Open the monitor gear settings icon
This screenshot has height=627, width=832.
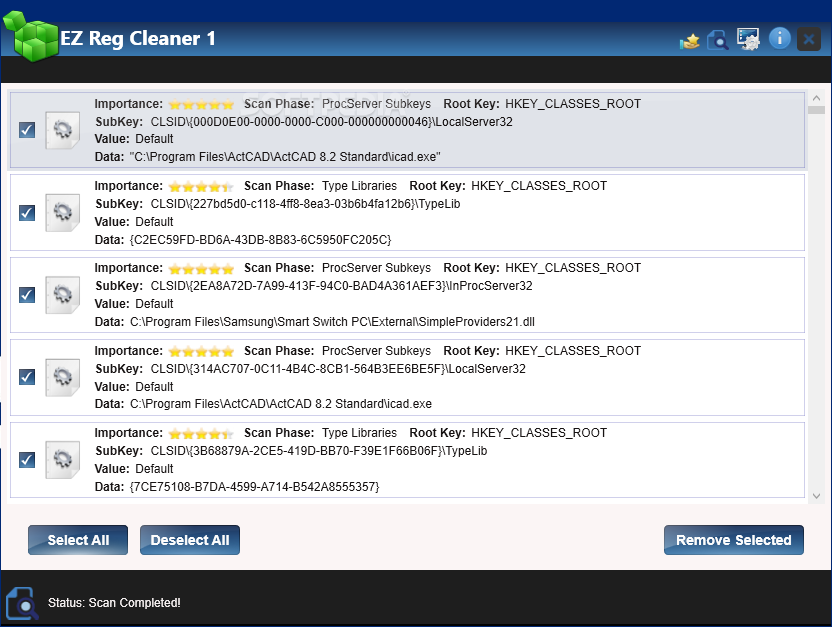(748, 39)
